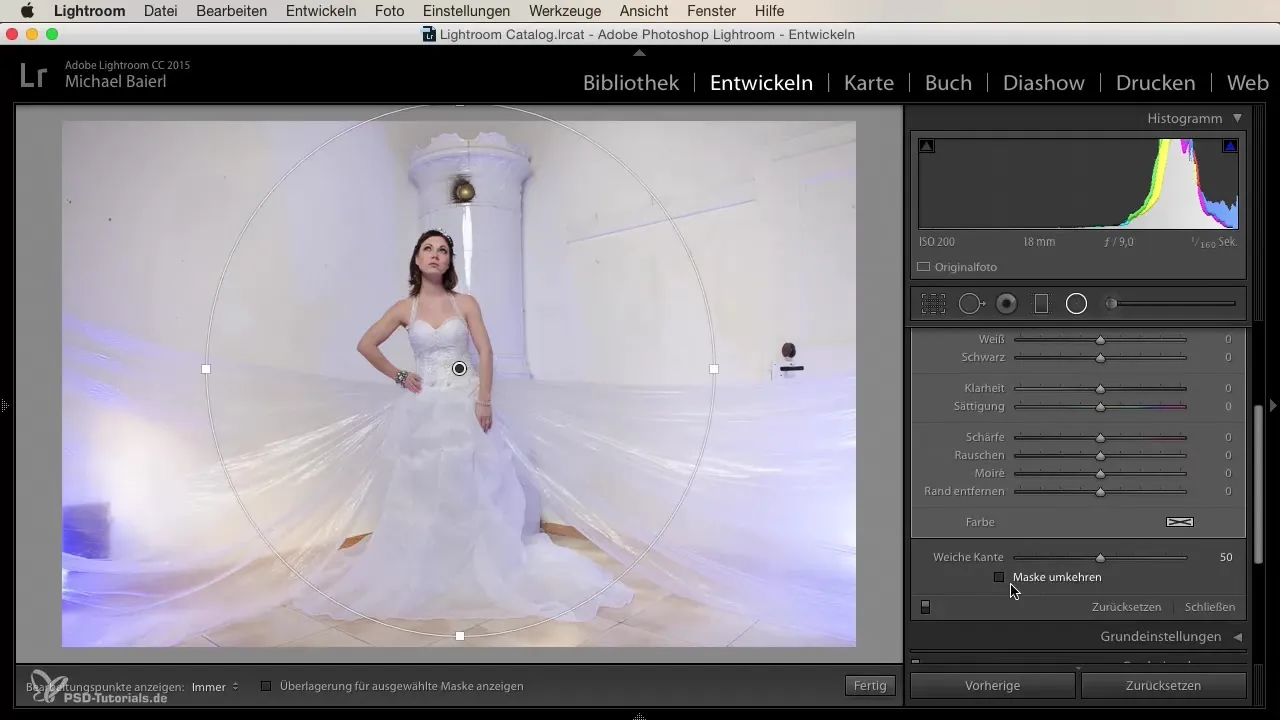Switch to the Entwickeln module

tap(761, 83)
